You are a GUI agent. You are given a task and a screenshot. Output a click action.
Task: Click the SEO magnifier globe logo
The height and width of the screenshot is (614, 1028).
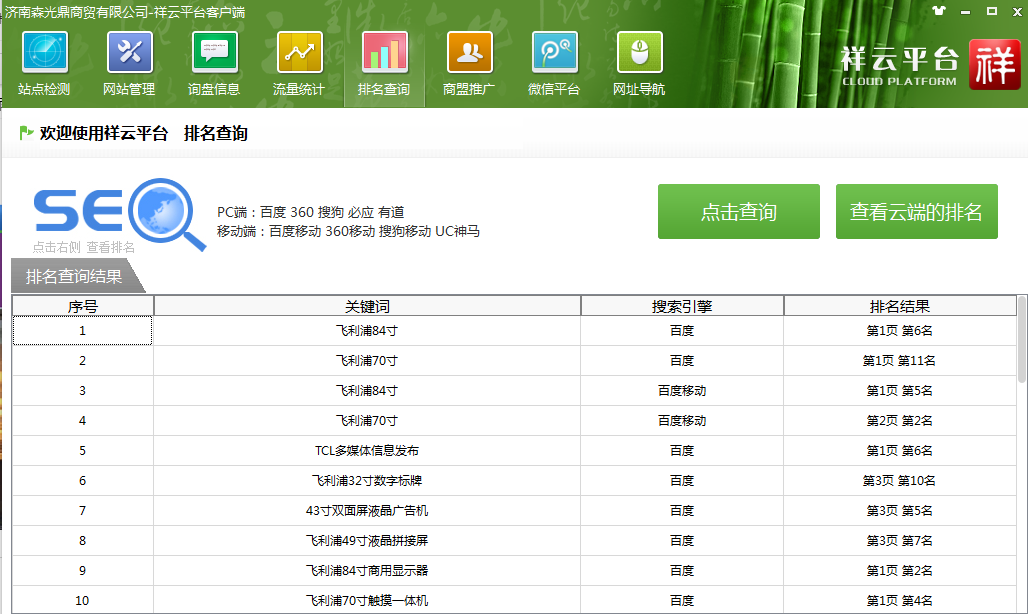pyautogui.click(x=167, y=213)
